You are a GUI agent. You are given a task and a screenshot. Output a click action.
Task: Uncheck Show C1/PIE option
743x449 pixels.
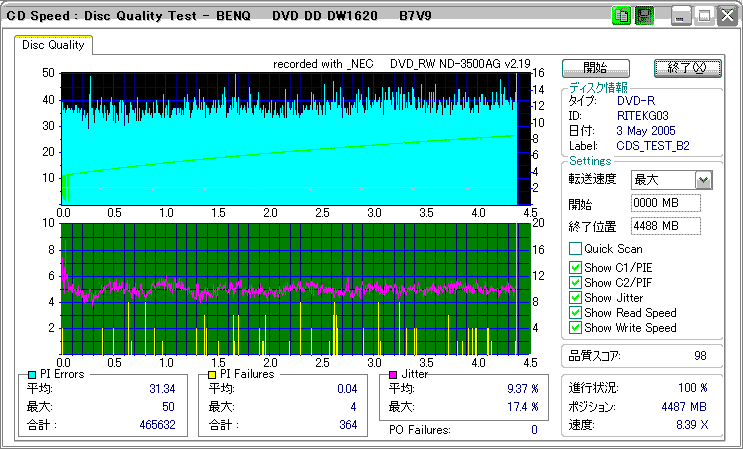click(575, 267)
